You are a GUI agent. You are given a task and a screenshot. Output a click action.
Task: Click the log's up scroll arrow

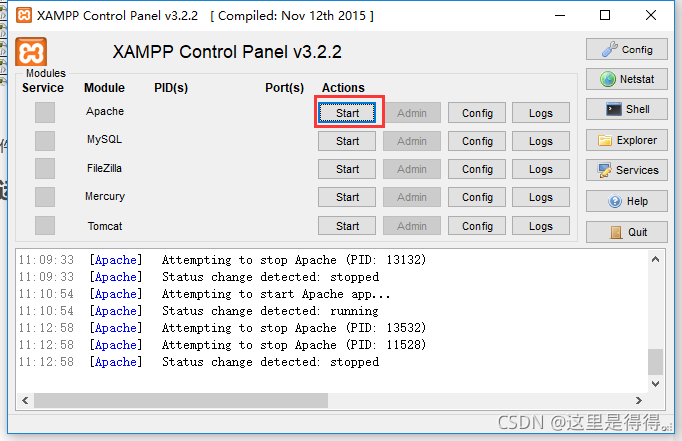pos(655,259)
